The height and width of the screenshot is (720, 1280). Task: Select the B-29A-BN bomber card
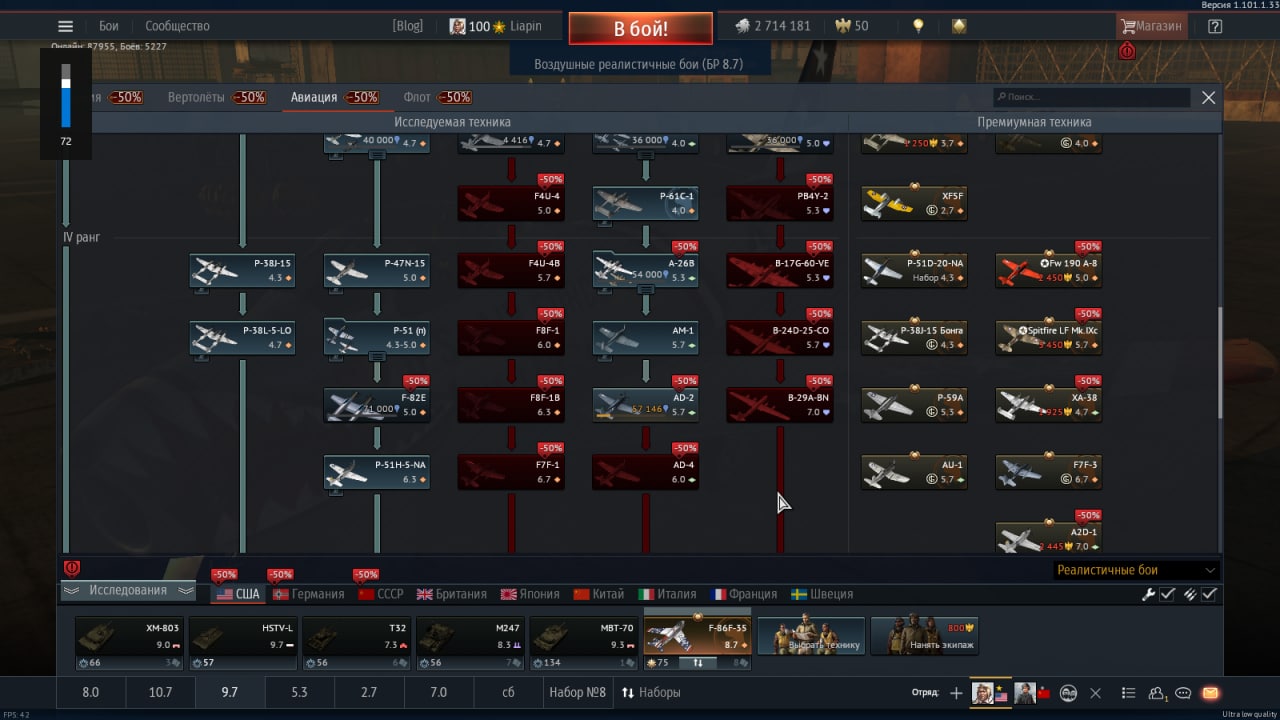coord(780,405)
